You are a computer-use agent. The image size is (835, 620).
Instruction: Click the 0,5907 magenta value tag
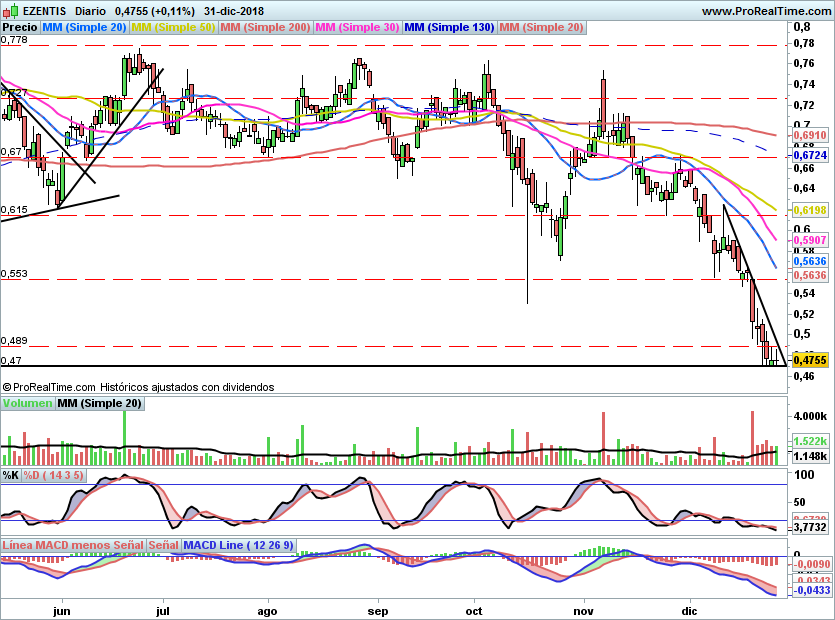pos(810,240)
